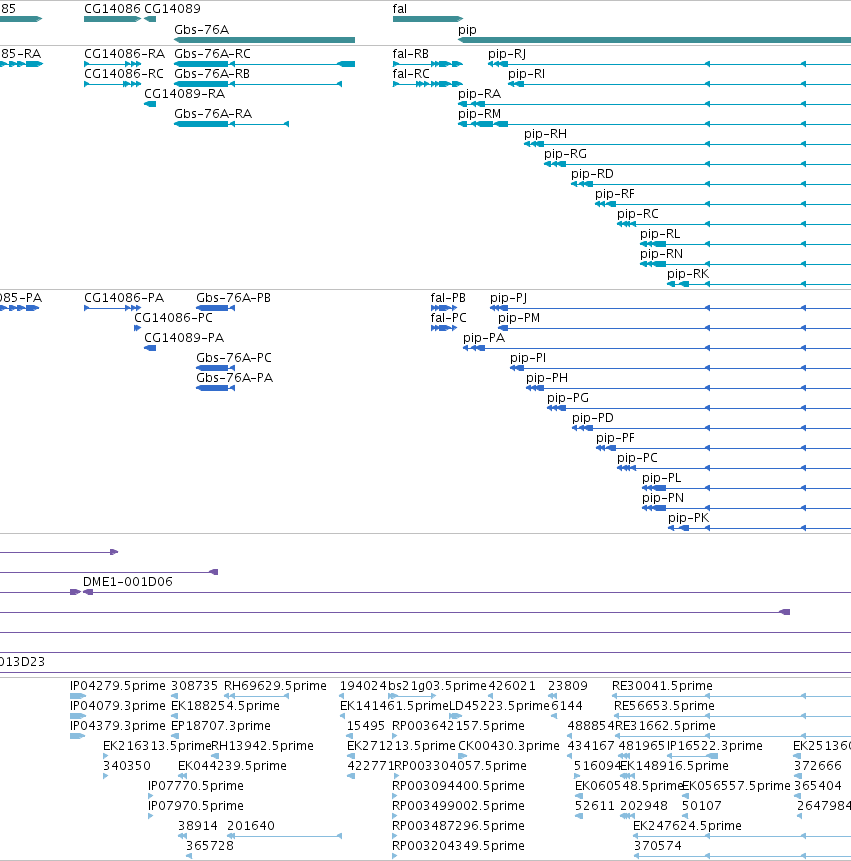Select protein CG14086-PA

124,298
